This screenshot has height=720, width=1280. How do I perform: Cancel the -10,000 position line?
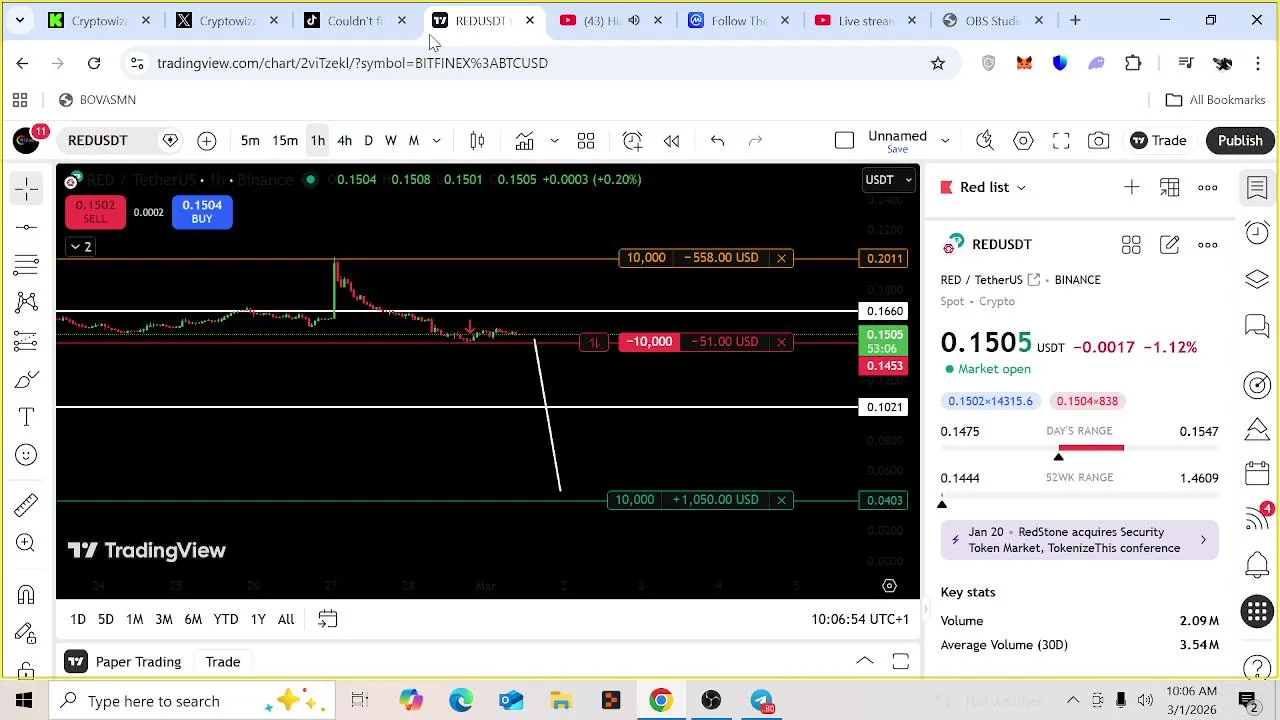click(781, 342)
